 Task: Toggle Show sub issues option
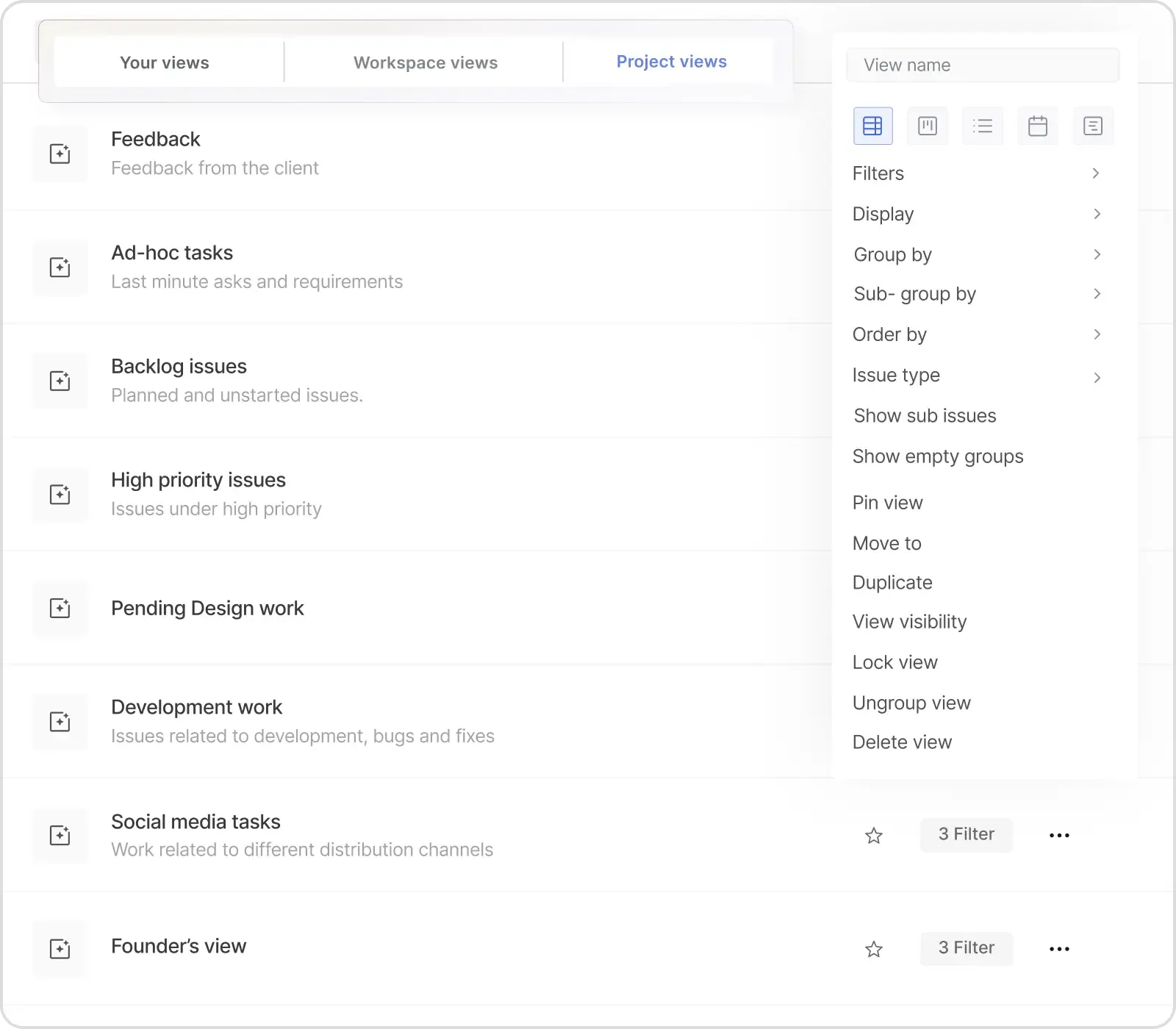pos(925,416)
